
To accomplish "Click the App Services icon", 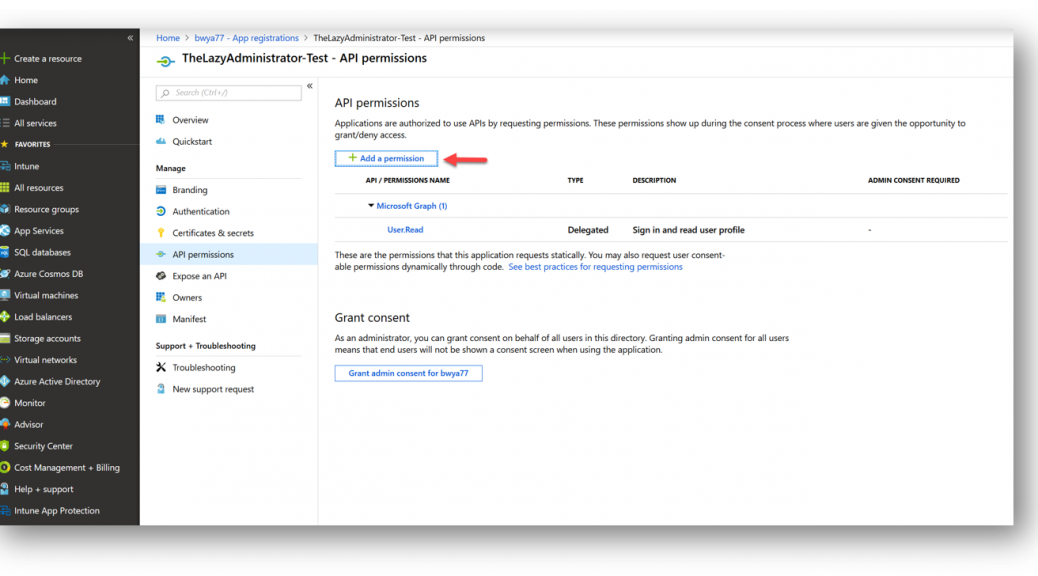I will click(5, 230).
